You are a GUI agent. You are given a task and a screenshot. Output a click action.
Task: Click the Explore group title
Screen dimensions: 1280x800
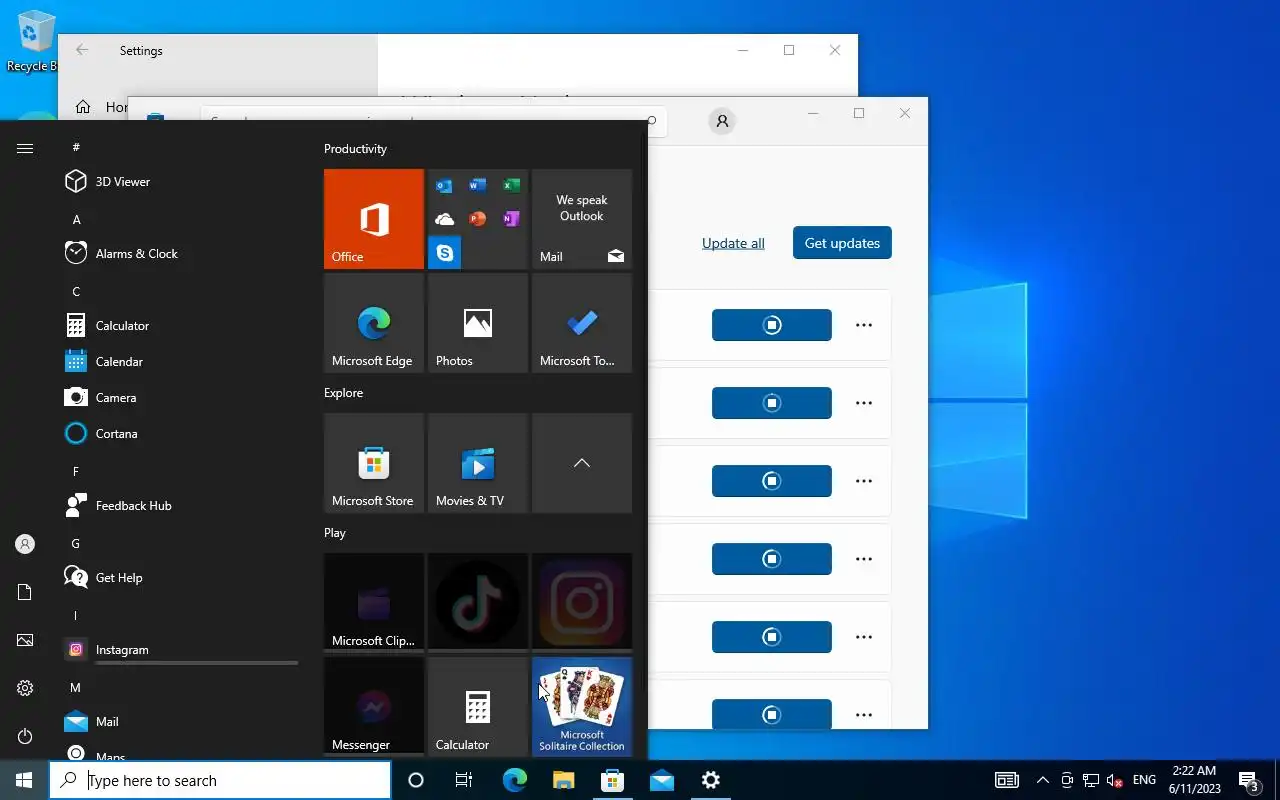tap(343, 393)
